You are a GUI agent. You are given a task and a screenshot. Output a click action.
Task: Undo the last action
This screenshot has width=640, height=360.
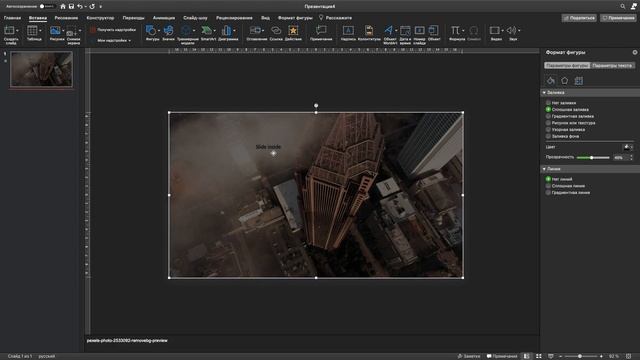click(80, 7)
